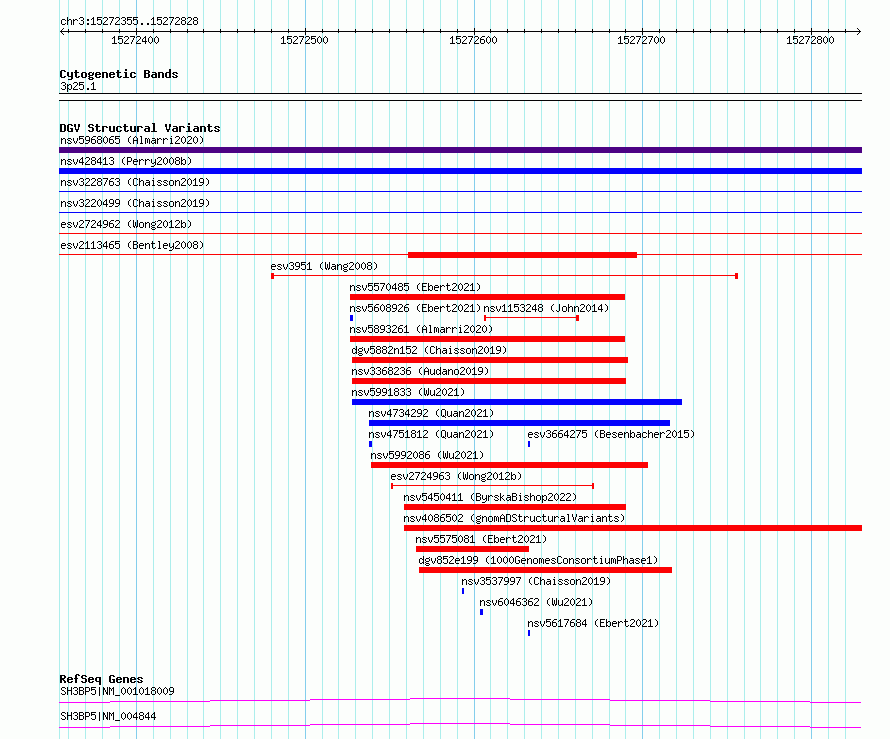Click the nsv4751812 (Quan2021) label
The width and height of the screenshot is (890, 739).
click(431, 434)
